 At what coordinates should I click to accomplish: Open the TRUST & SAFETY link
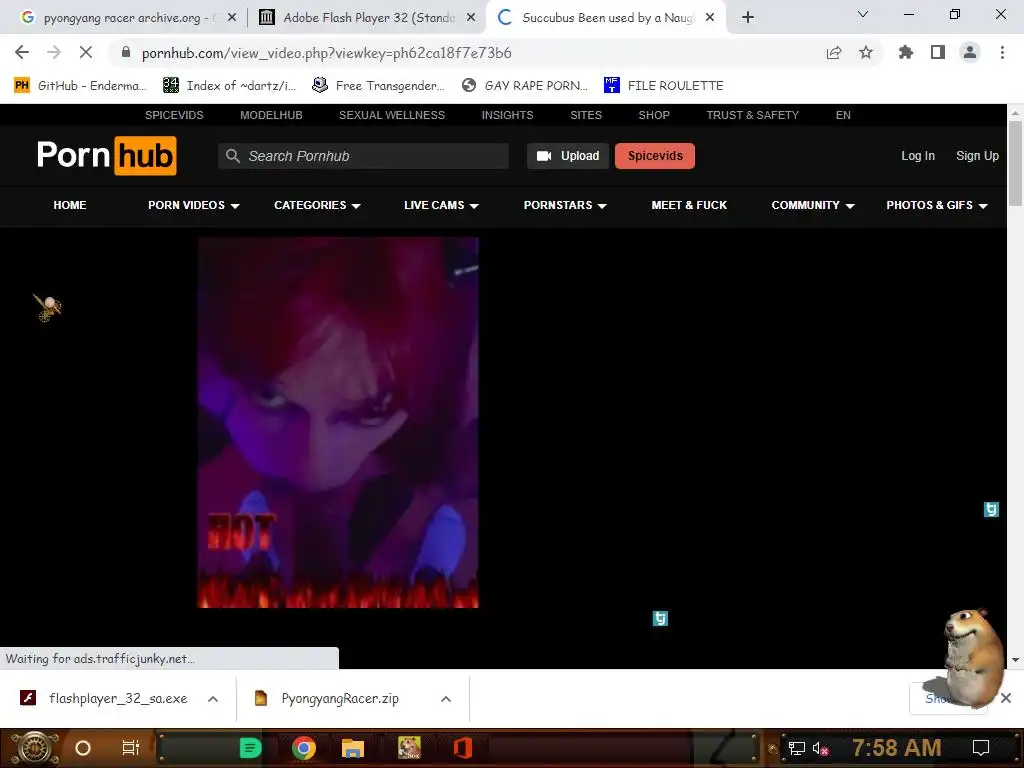pyautogui.click(x=752, y=115)
